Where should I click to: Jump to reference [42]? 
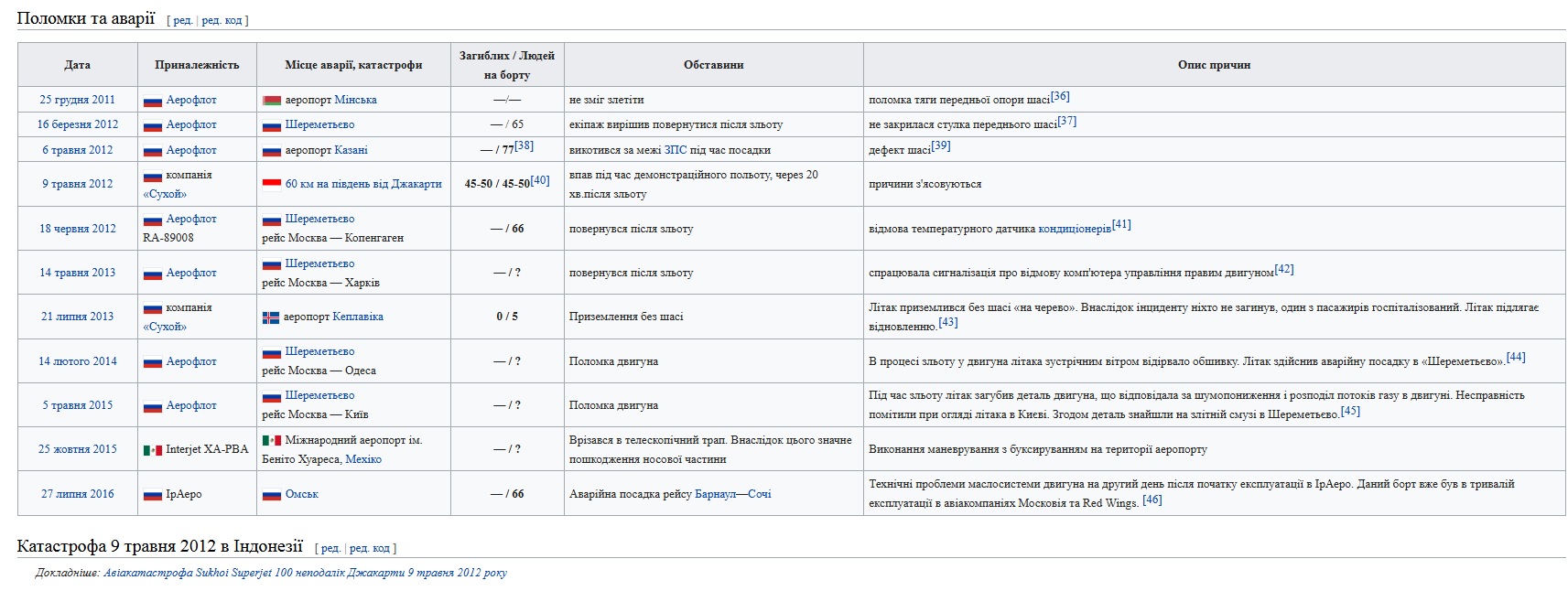[1284, 269]
